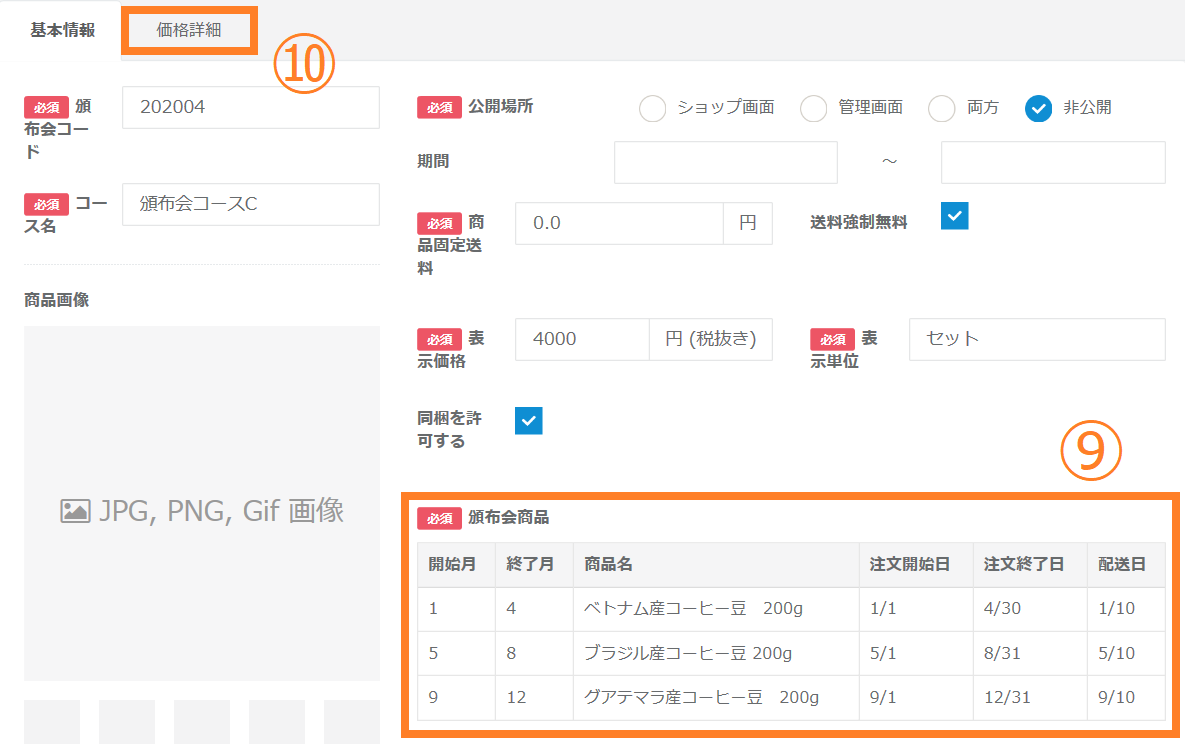
Task: Click the 円 (税抜き) unit label
Action: pyautogui.click(x=710, y=339)
